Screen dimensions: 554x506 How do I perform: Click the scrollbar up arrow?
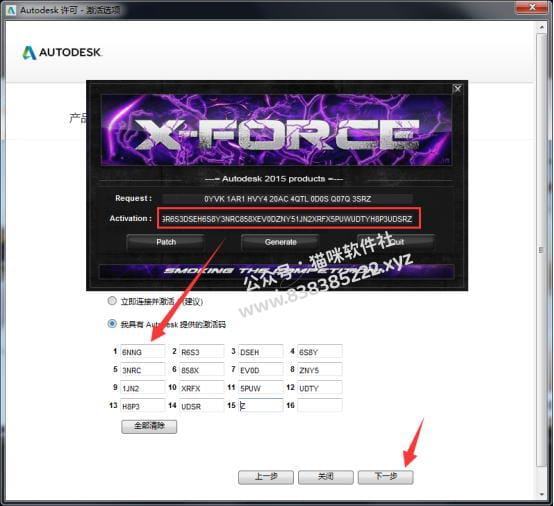click(x=541, y=27)
